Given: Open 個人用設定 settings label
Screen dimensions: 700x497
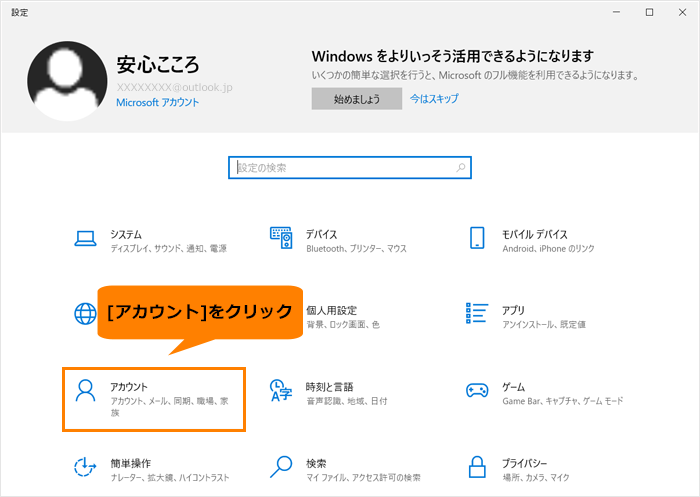Looking at the screenshot, I should pos(331,310).
